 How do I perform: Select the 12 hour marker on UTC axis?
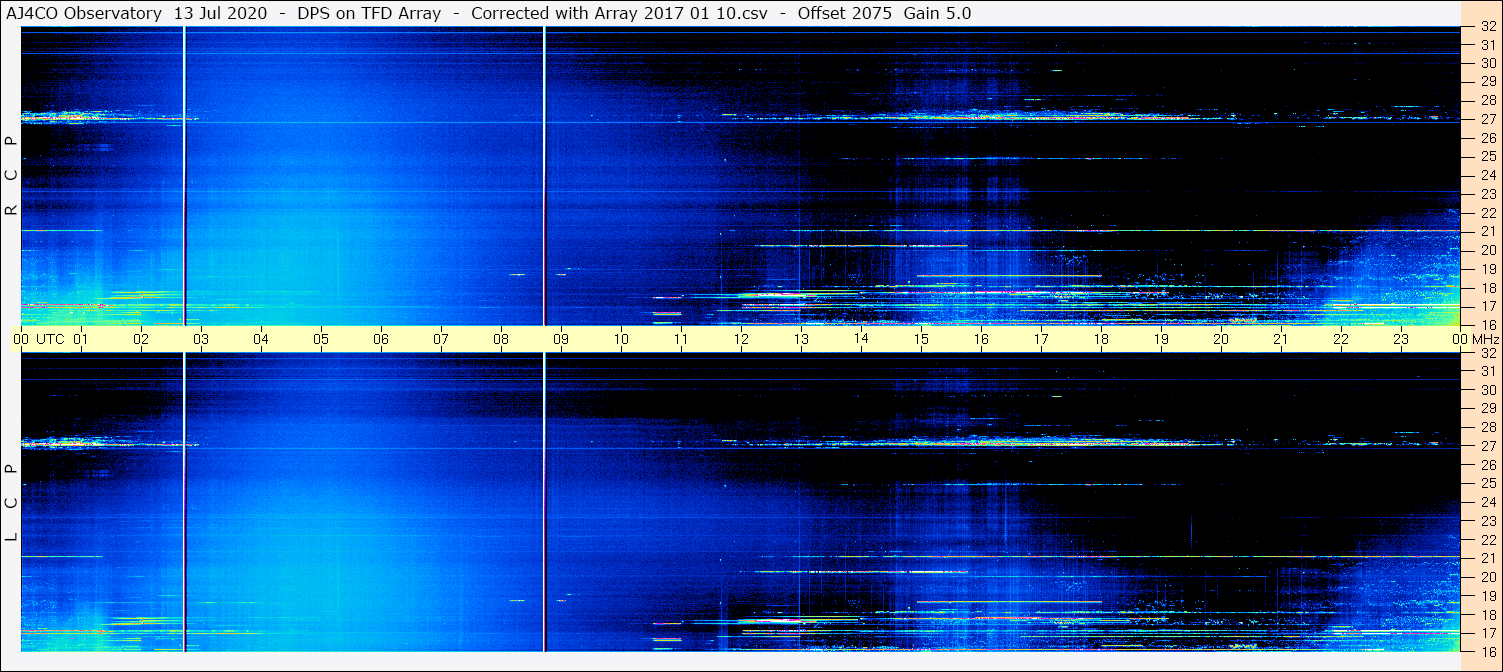click(x=741, y=339)
